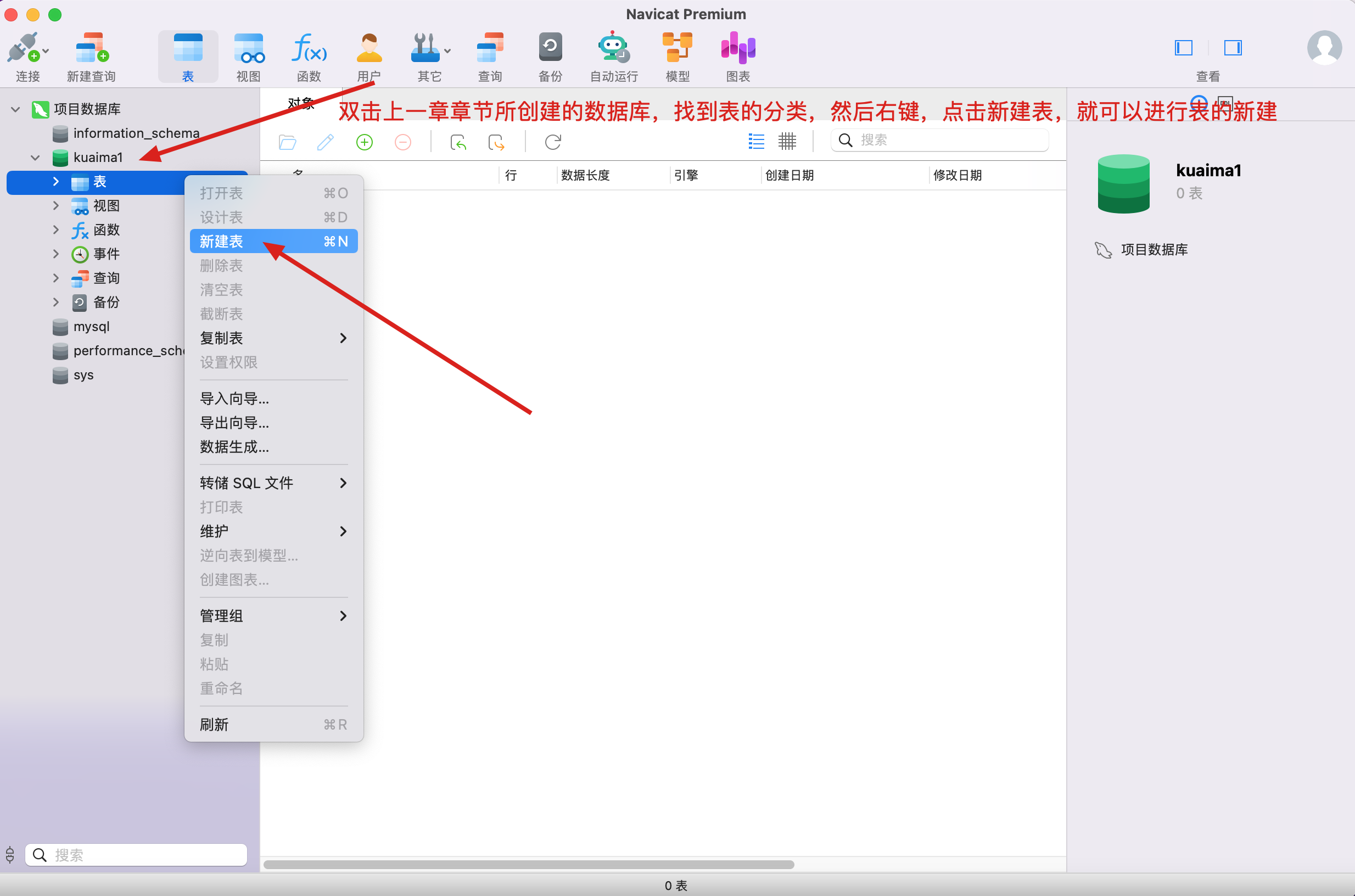Open the 备份 toolbar section
The image size is (1355, 896).
pos(550,48)
